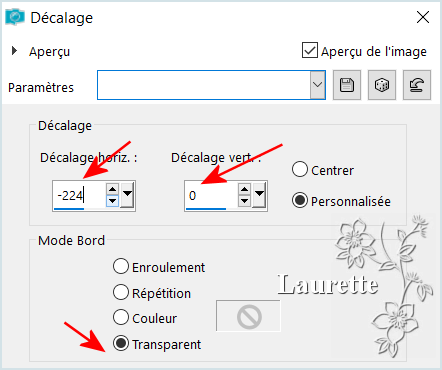Decrease horizontal offset with down arrow
The width and height of the screenshot is (442, 370).
pyautogui.click(x=112, y=201)
